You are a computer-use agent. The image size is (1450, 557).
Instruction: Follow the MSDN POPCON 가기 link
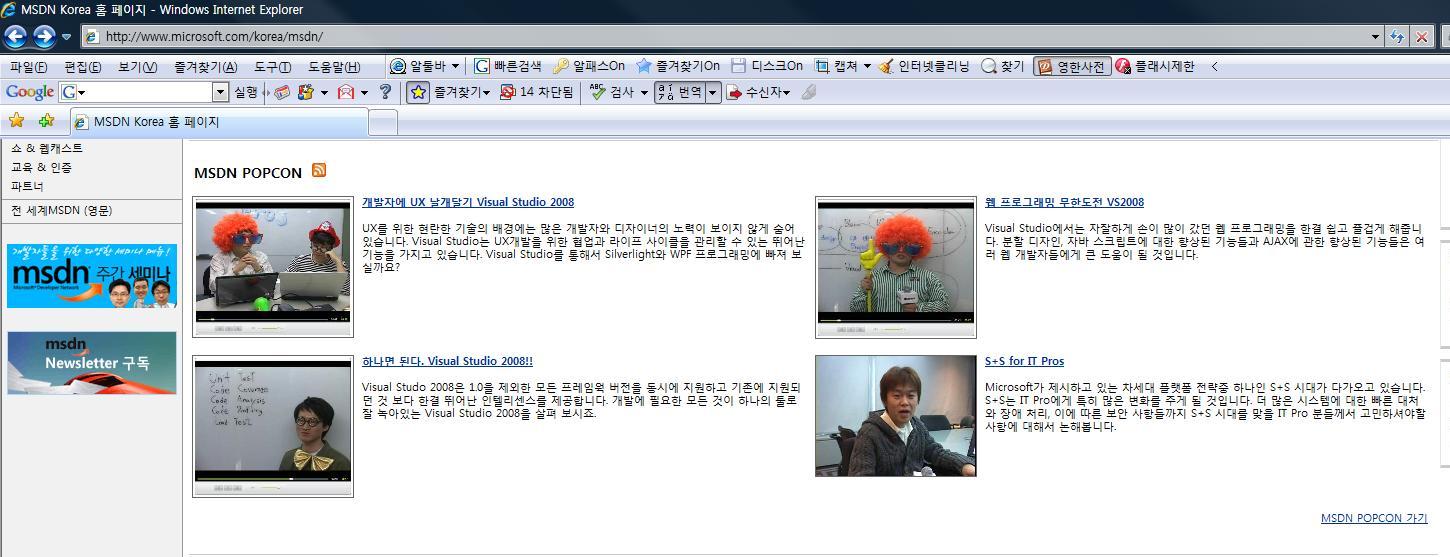pyautogui.click(x=1374, y=518)
